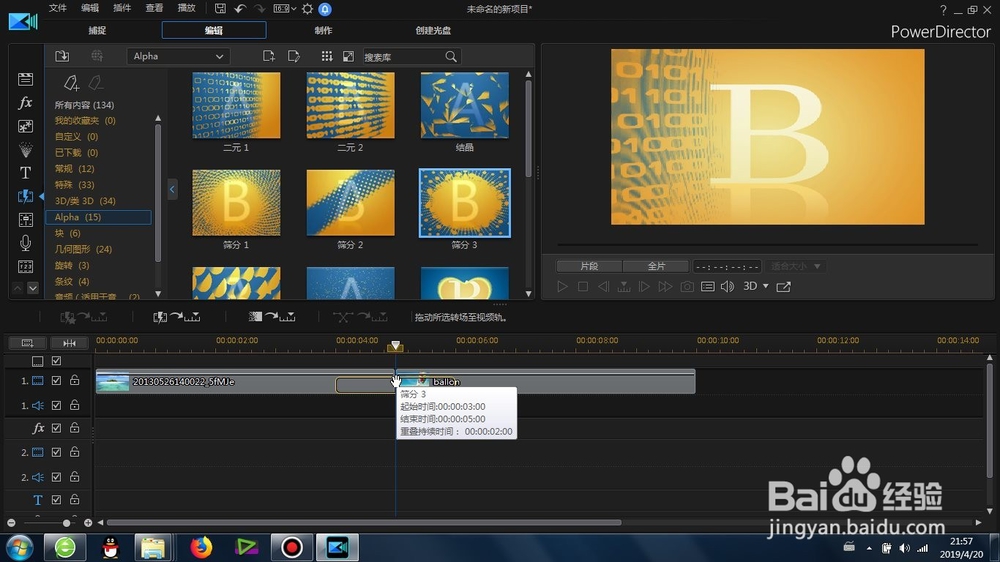Screen dimensions: 1000x562
Task: Toggle title track T checkbox
Action: pos(56,499)
